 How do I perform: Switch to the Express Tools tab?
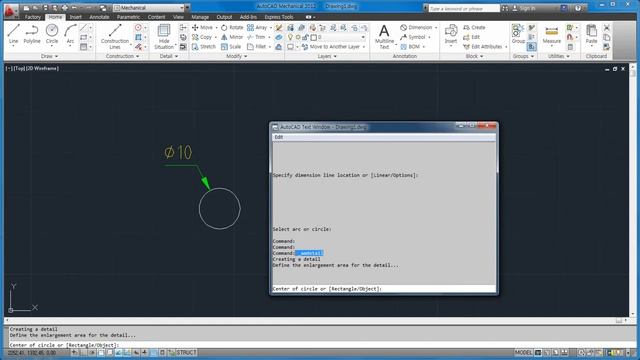coord(279,17)
